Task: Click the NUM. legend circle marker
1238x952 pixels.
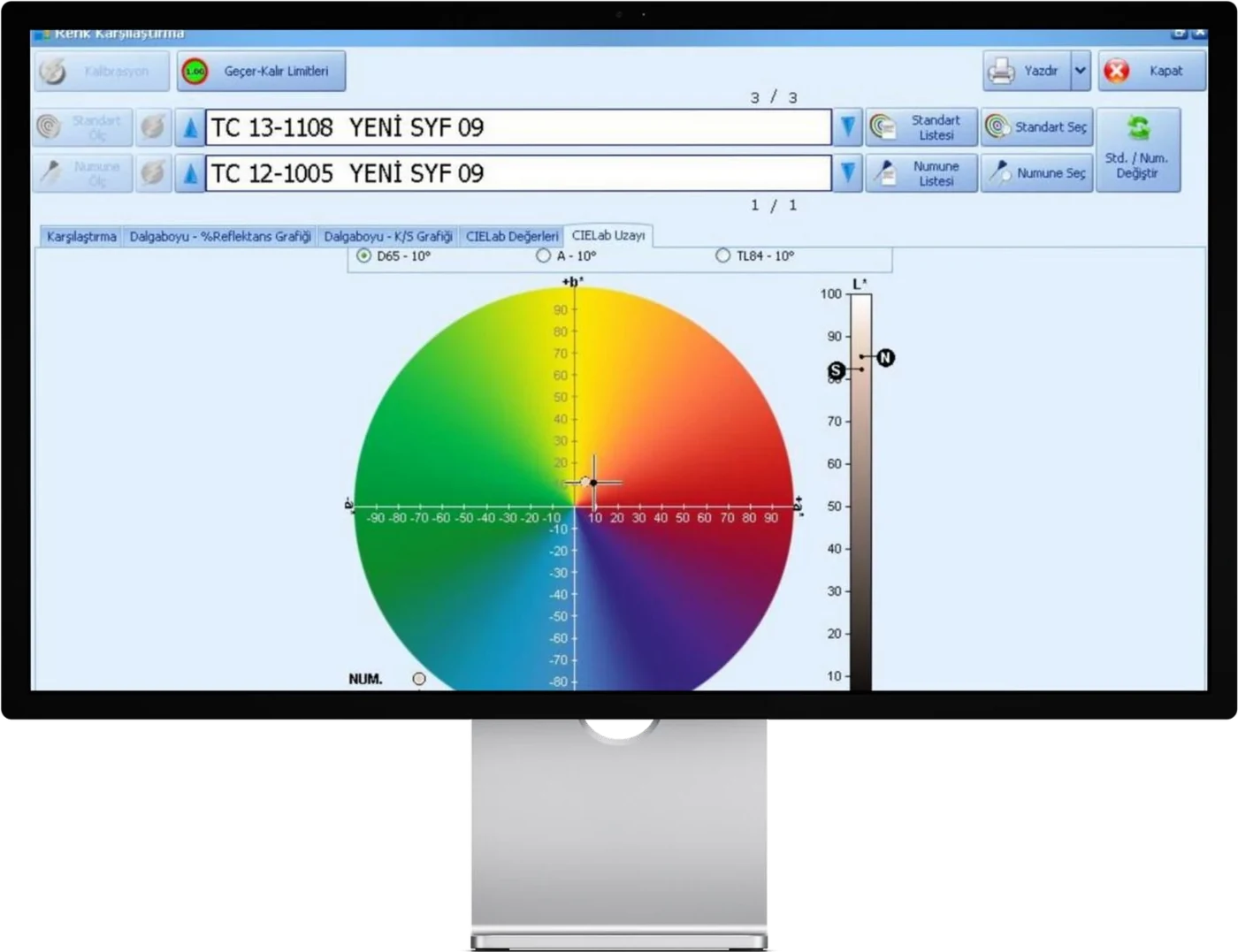Action: (x=419, y=679)
